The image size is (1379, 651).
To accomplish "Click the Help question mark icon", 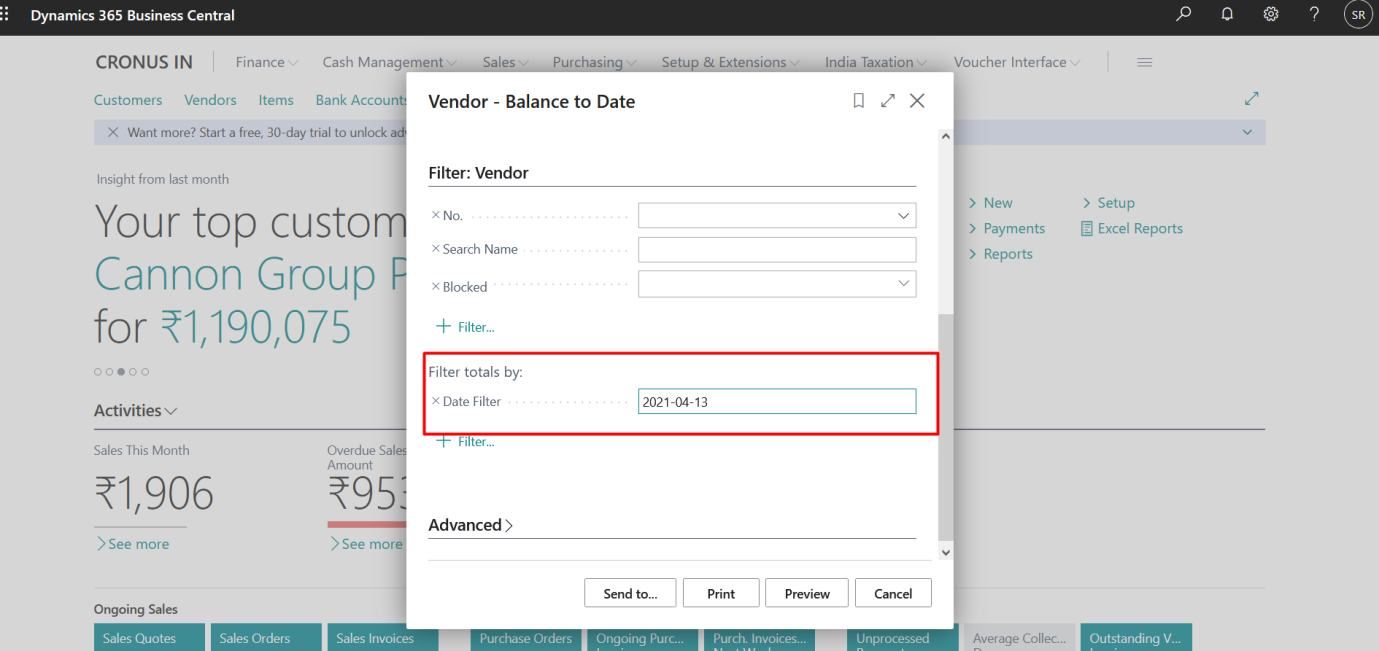I will pyautogui.click(x=1313, y=16).
